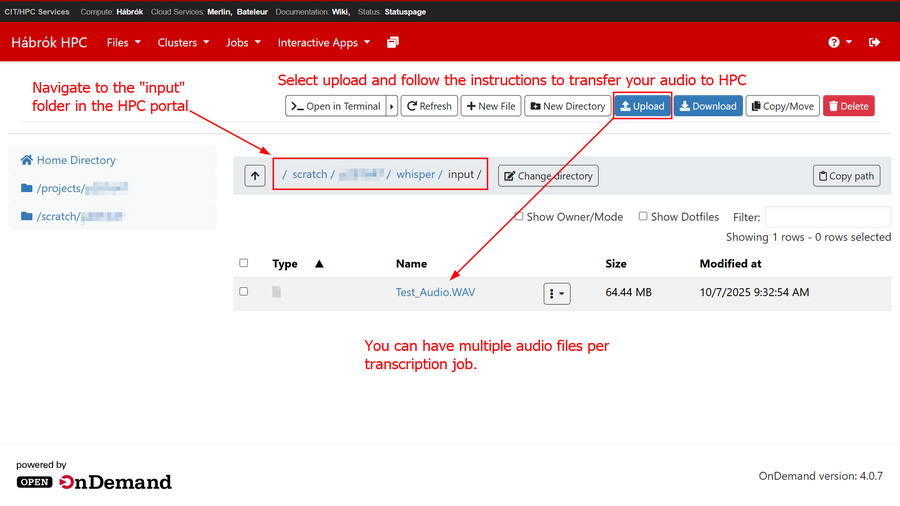The image size is (900, 506).
Task: Delete the selected files
Action: [x=848, y=106]
